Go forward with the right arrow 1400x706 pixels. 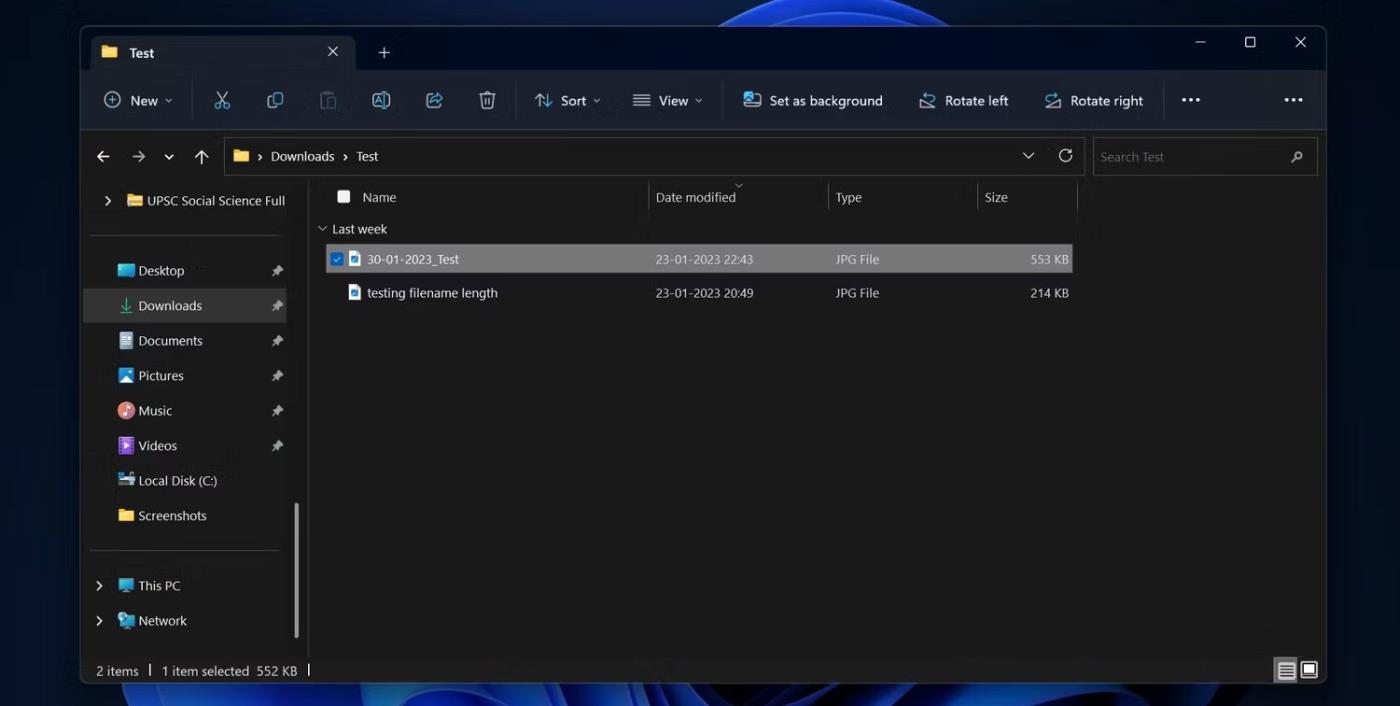139,156
